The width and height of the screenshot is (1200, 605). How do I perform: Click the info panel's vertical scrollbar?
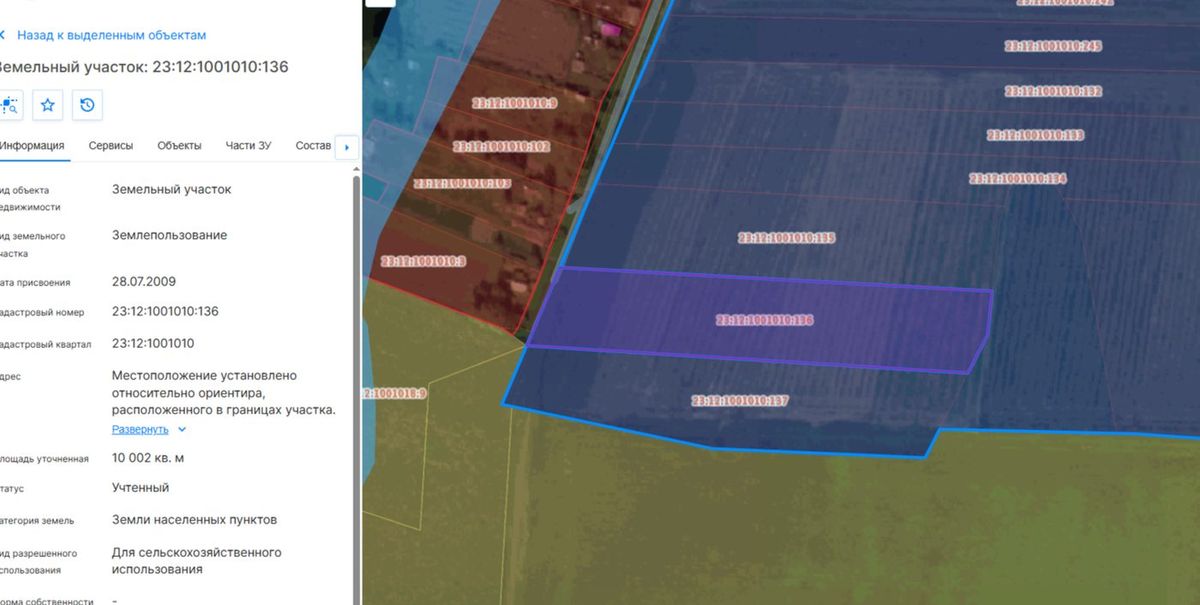tap(357, 390)
